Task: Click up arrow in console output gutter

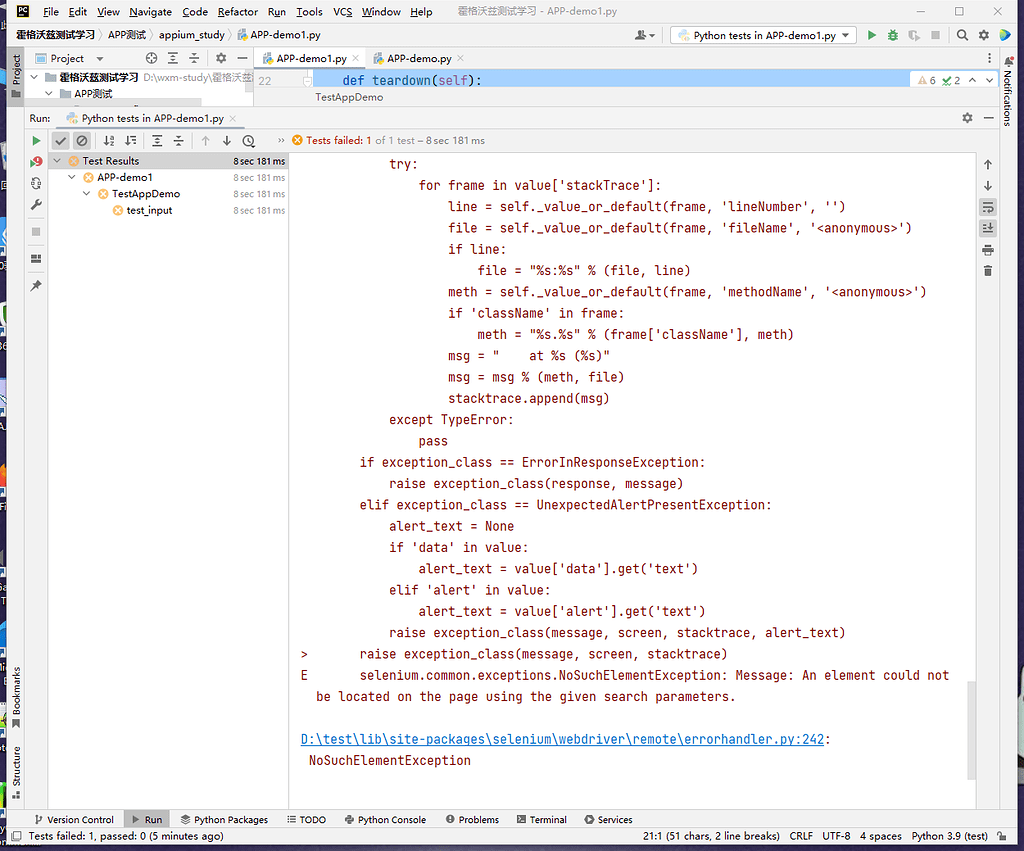Action: pyautogui.click(x=988, y=165)
